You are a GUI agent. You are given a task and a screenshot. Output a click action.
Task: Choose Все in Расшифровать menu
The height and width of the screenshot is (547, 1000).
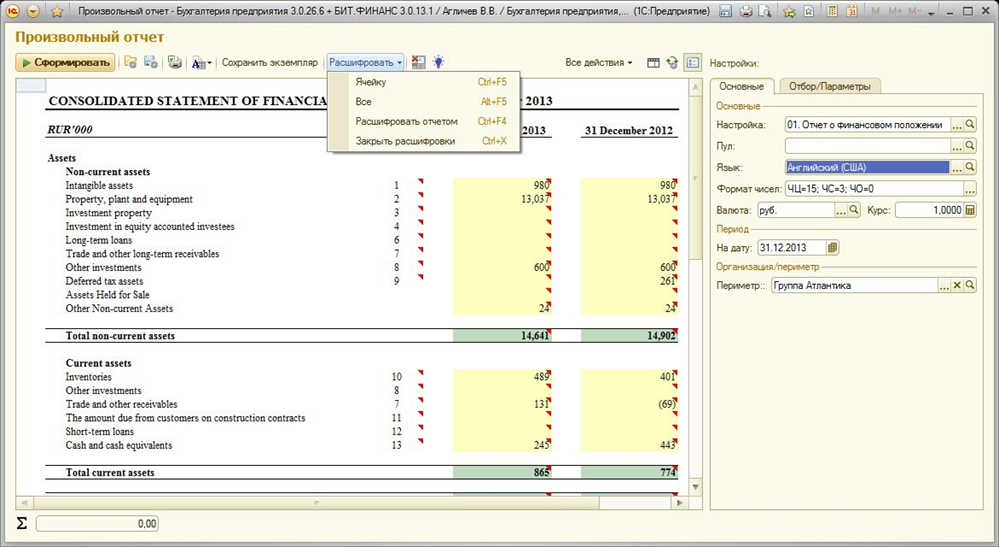pos(424,101)
